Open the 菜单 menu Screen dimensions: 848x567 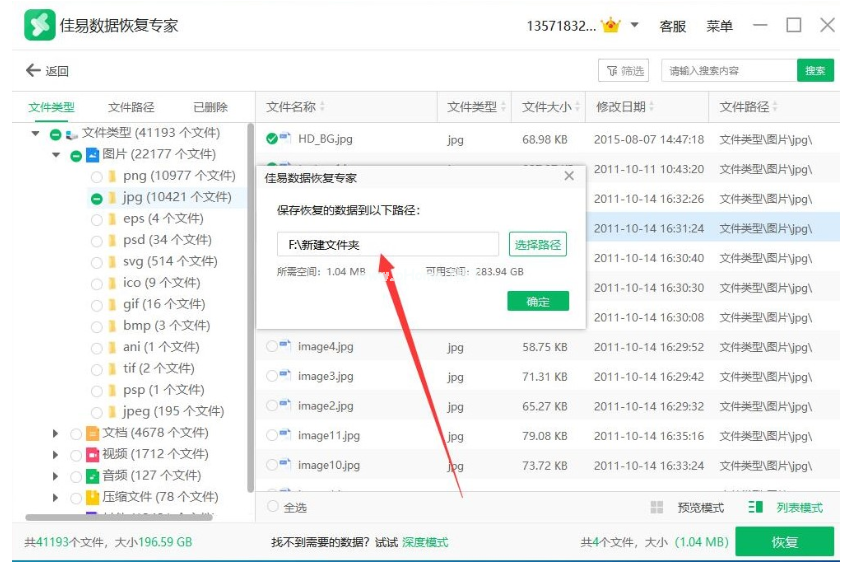coord(719,26)
